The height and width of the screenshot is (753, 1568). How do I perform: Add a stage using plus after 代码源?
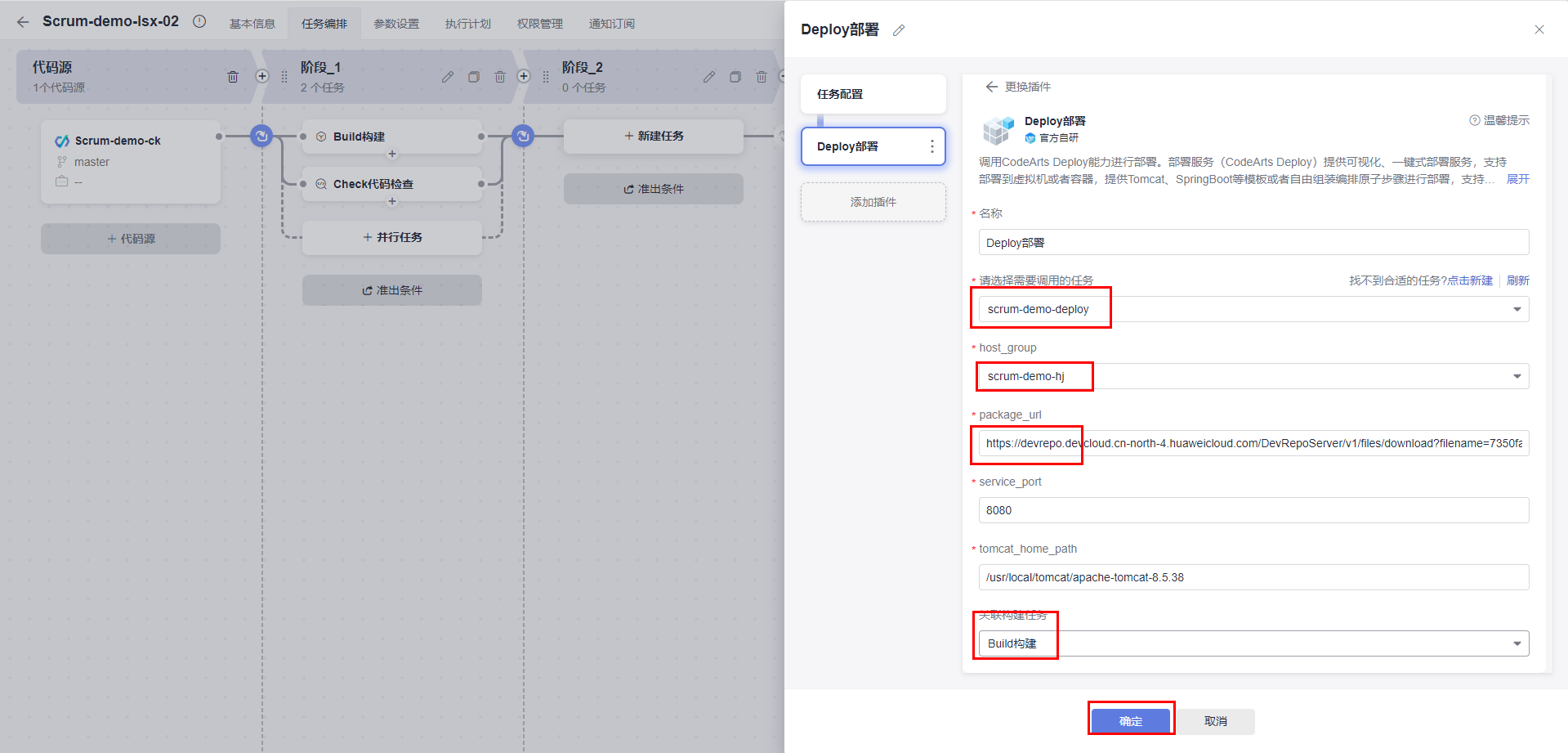click(x=262, y=76)
